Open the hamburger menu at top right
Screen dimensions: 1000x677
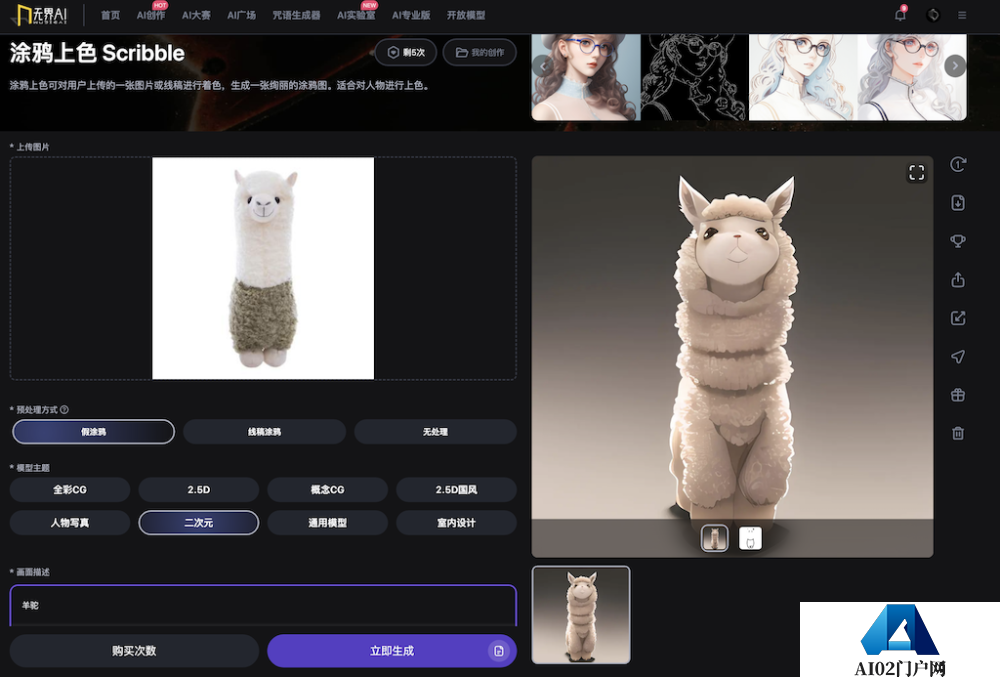(x=962, y=15)
